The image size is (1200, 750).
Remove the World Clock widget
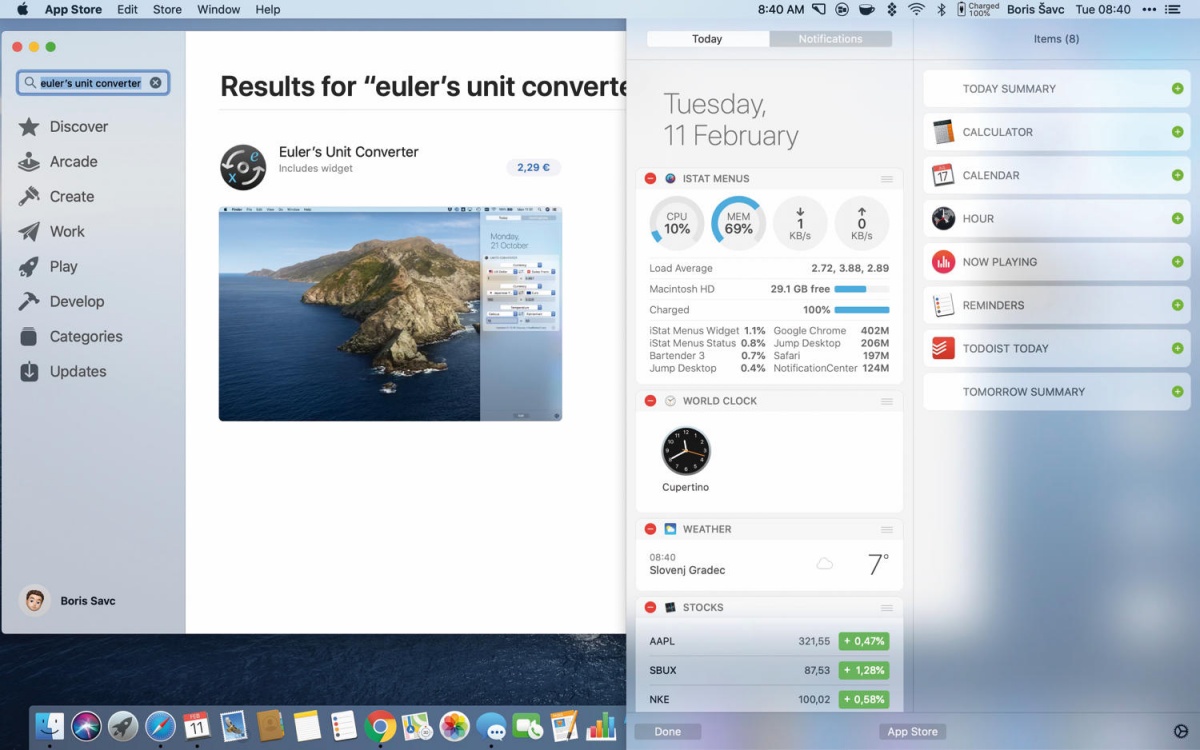pos(650,401)
